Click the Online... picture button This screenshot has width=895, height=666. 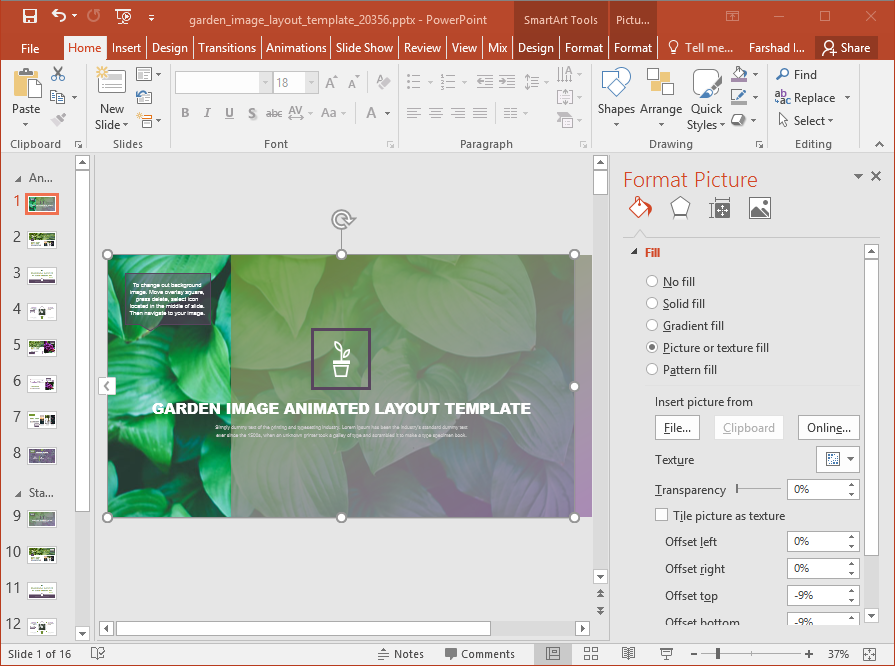(828, 428)
